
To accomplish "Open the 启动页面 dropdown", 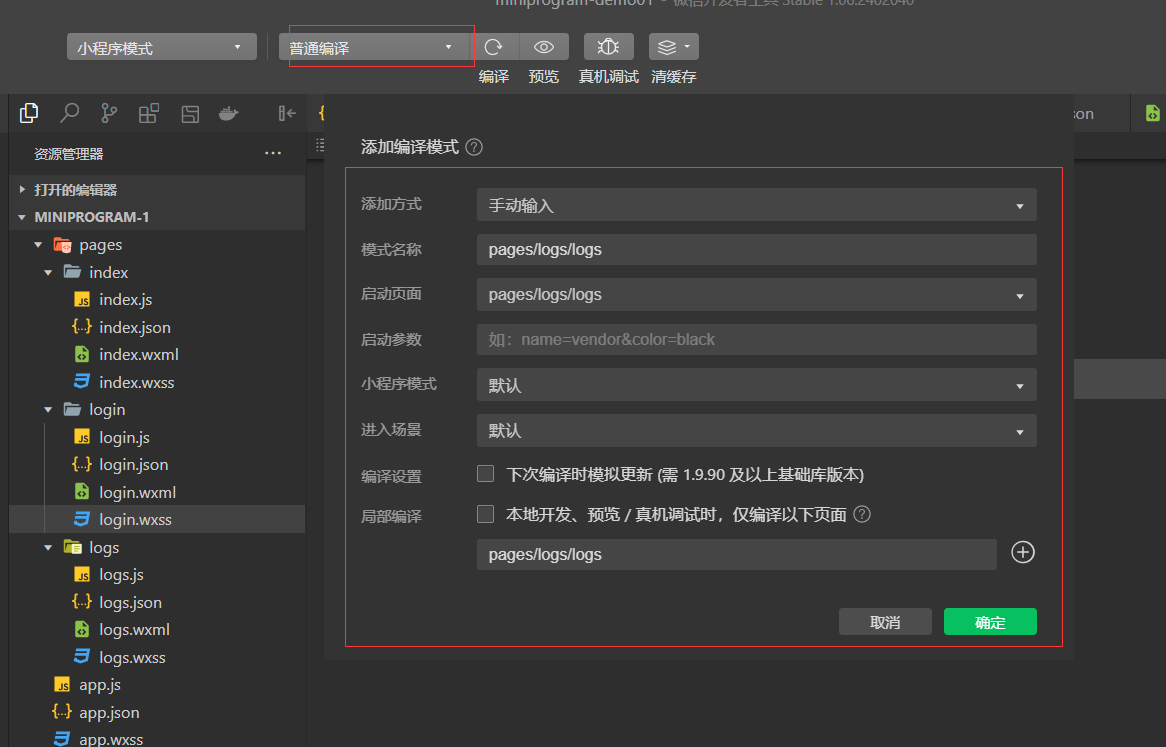I will 756,295.
